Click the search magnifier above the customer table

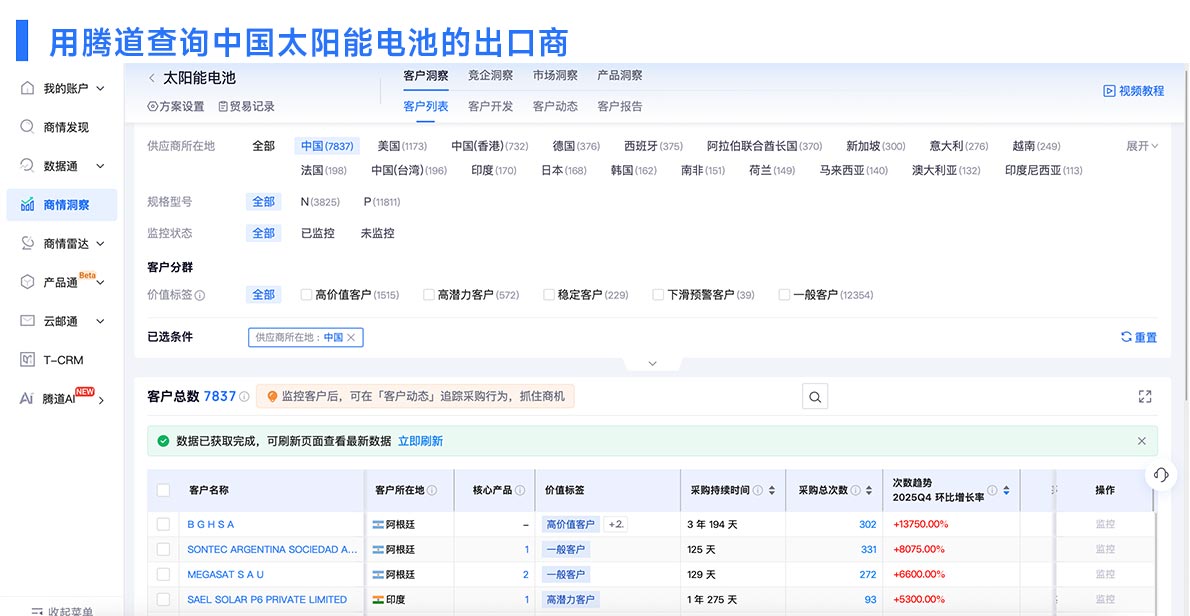click(x=814, y=396)
